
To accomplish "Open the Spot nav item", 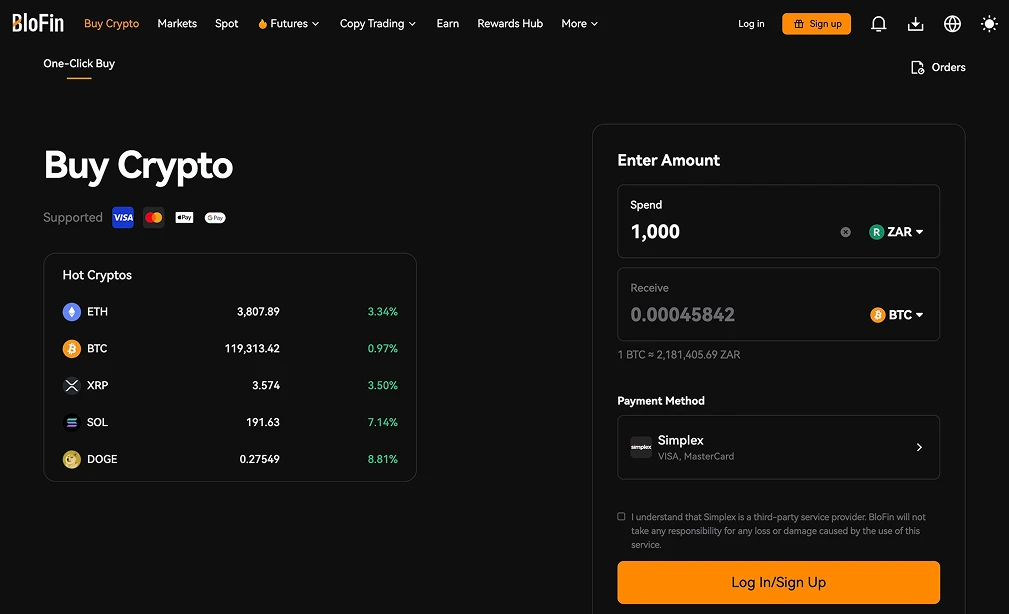I will [227, 24].
